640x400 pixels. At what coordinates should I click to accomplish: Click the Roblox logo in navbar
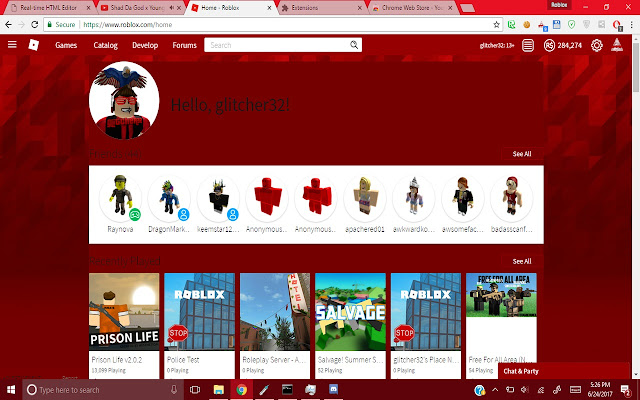point(34,45)
